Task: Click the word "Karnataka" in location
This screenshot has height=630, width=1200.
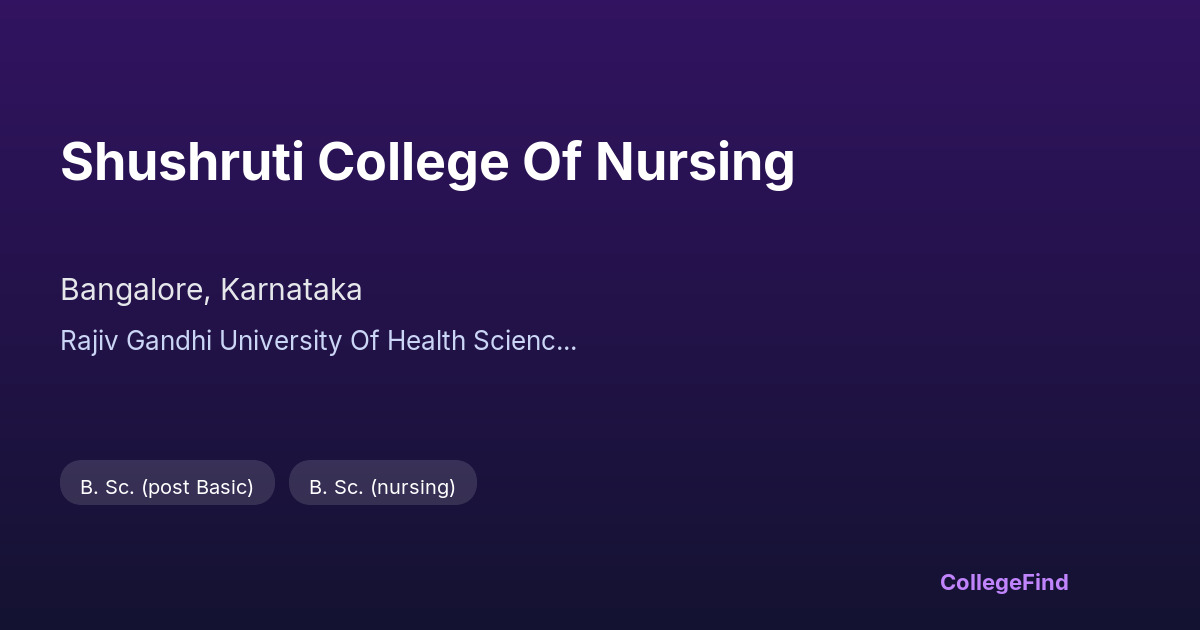Action: coord(291,290)
